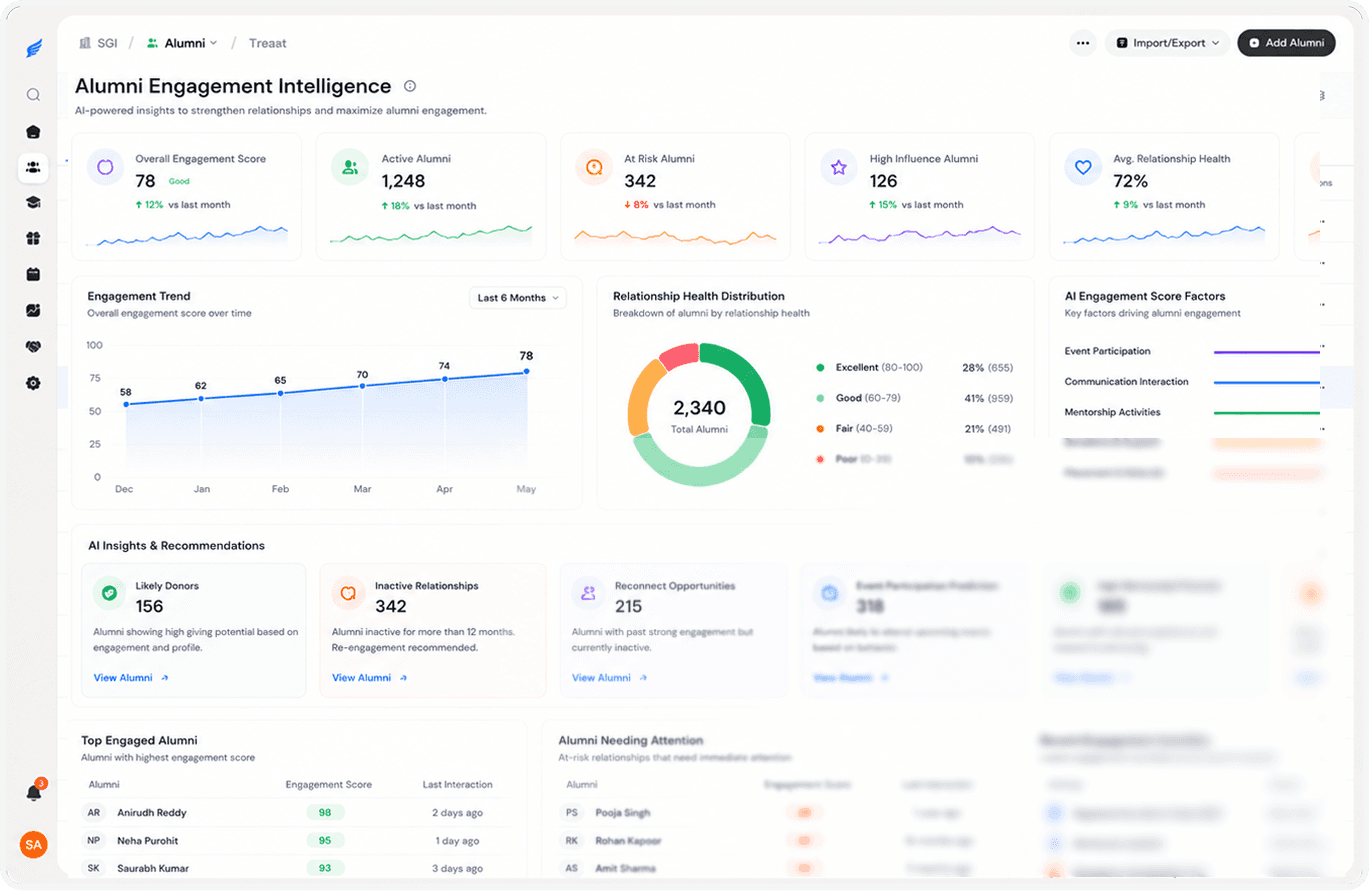Open the three-dots more options button
1369x891 pixels.
point(1083,43)
